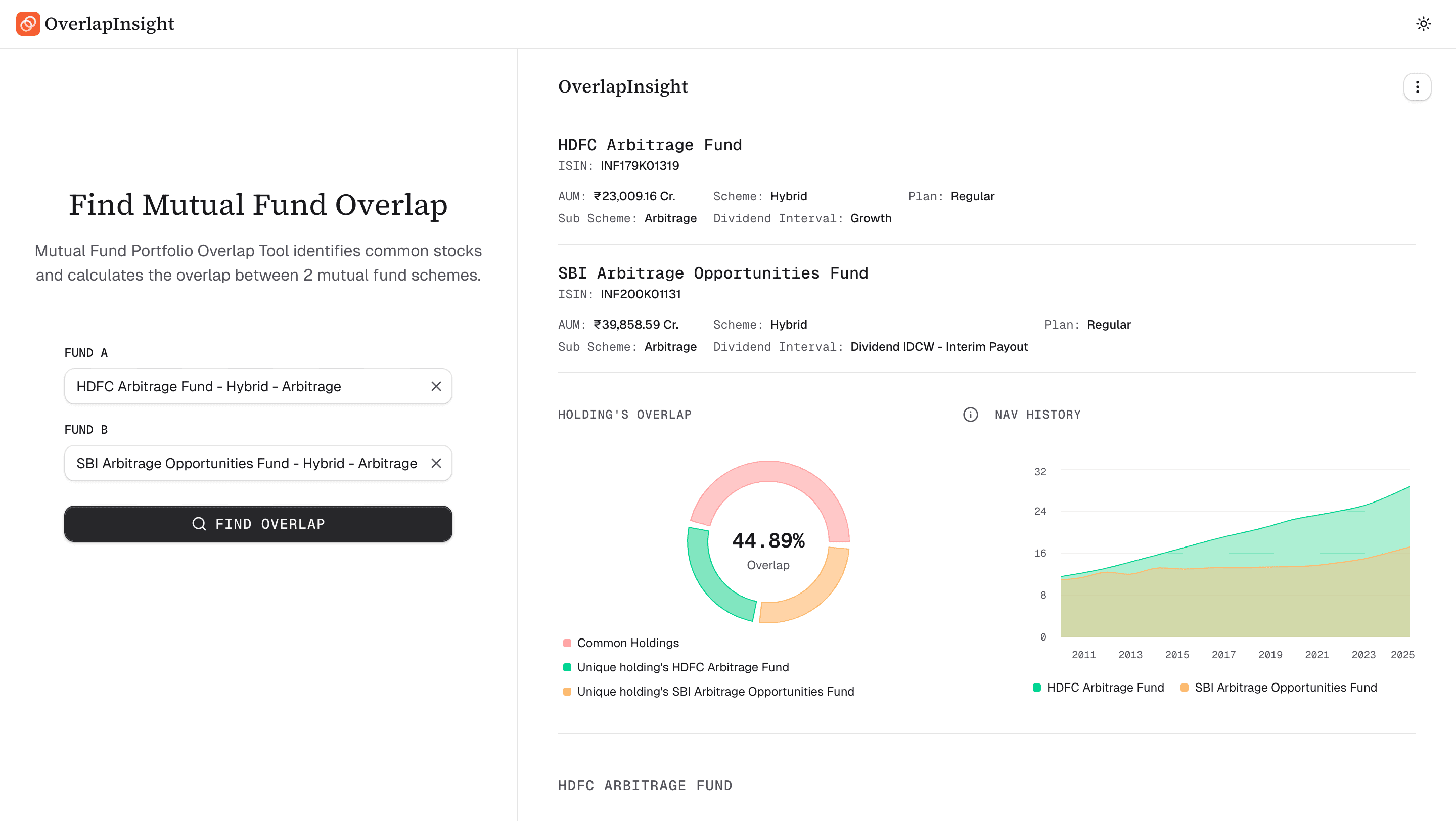Image resolution: width=1456 pixels, height=821 pixels.
Task: Click the Find Mutual Fund Overlap heading
Action: (258, 205)
